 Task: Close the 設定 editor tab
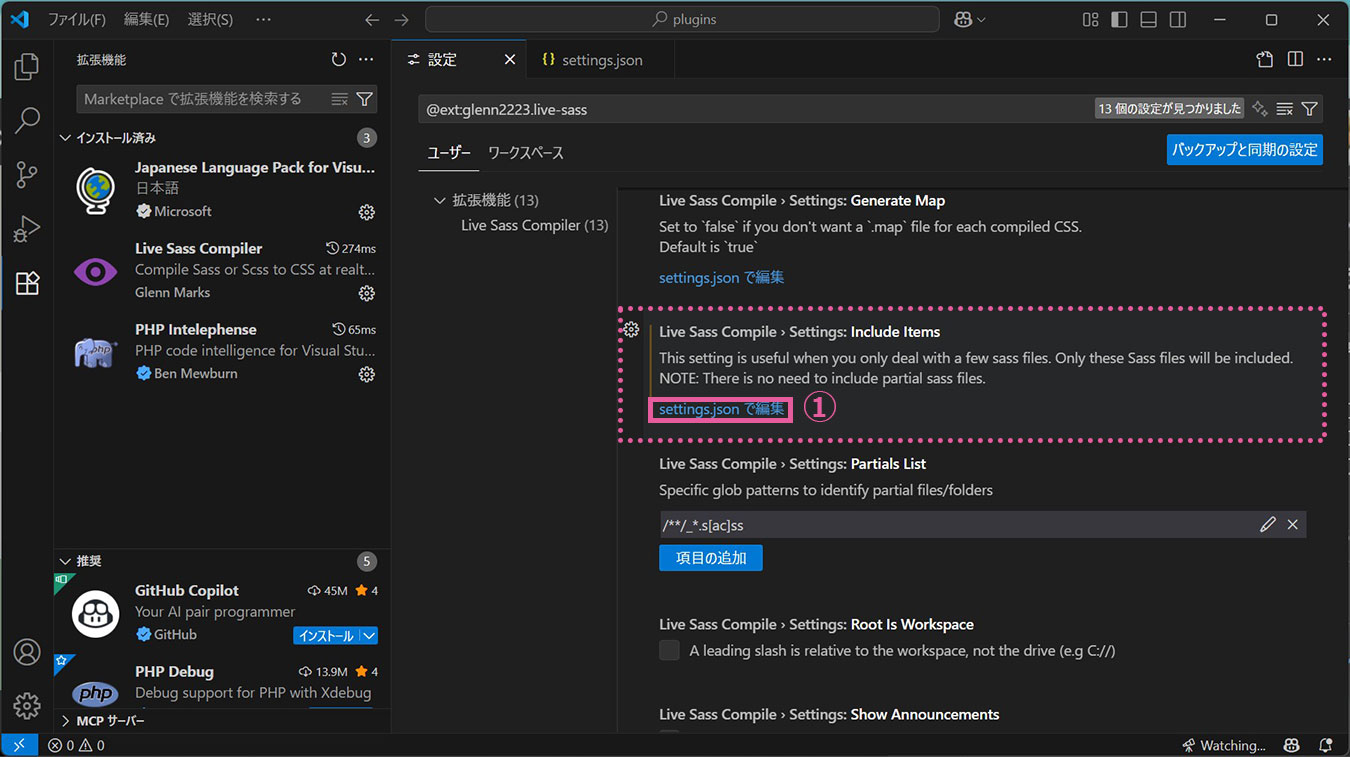[x=509, y=60]
